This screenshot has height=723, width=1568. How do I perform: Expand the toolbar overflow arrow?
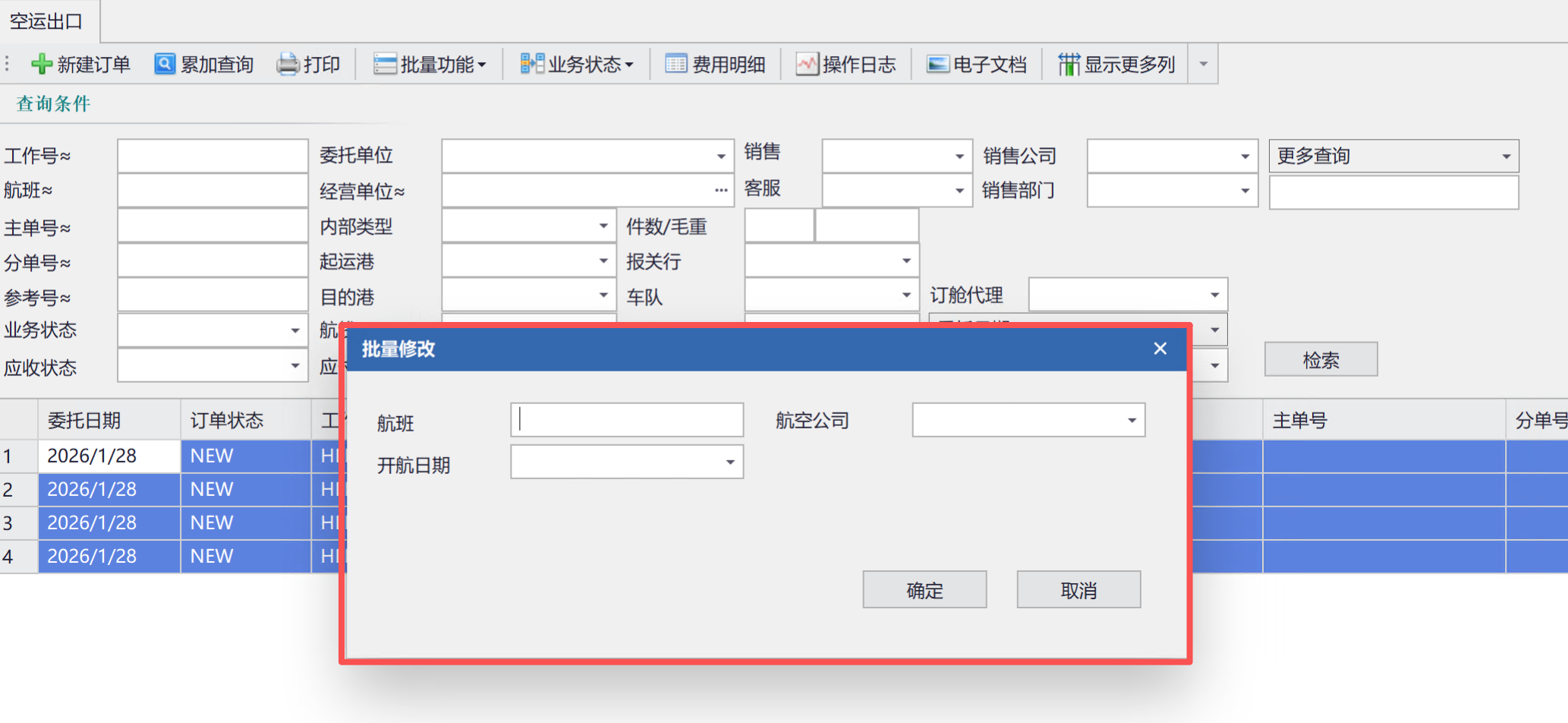[x=1203, y=64]
